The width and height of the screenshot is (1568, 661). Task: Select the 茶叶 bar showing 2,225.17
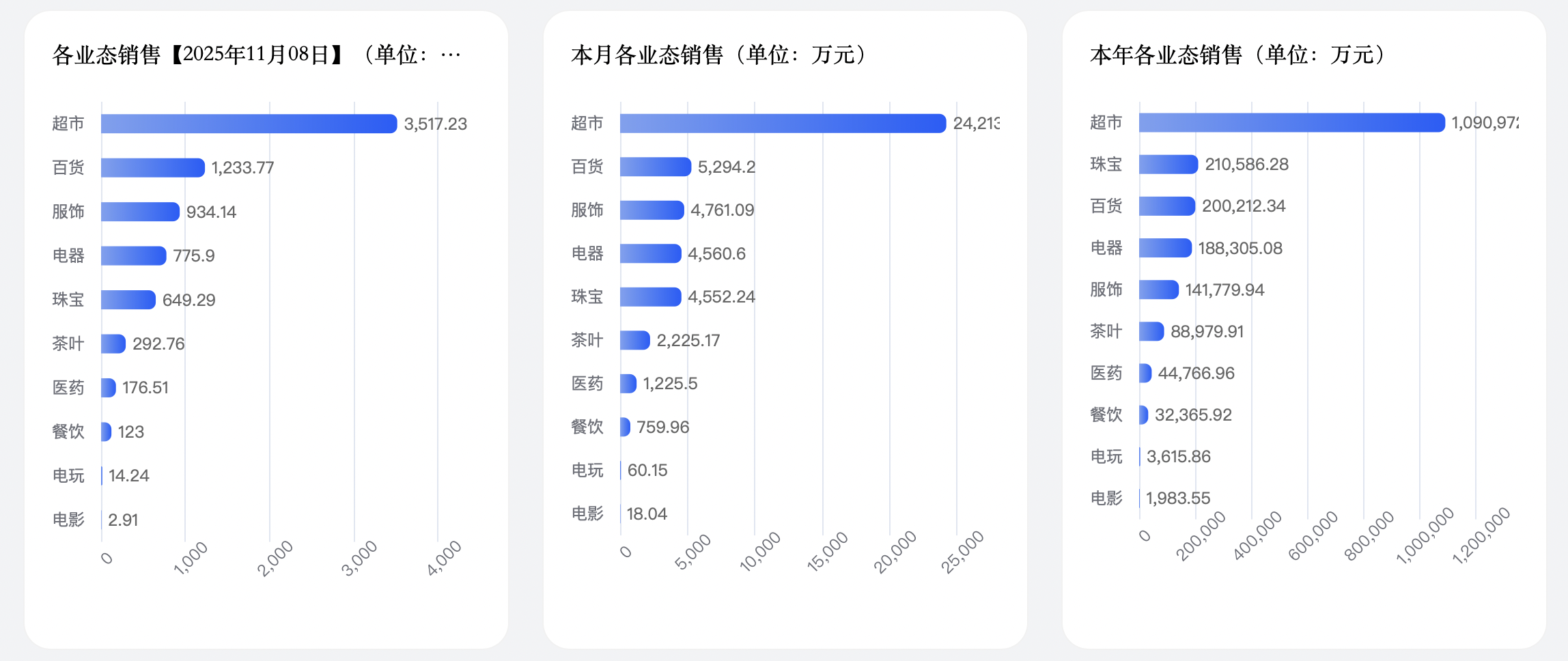pos(634,340)
